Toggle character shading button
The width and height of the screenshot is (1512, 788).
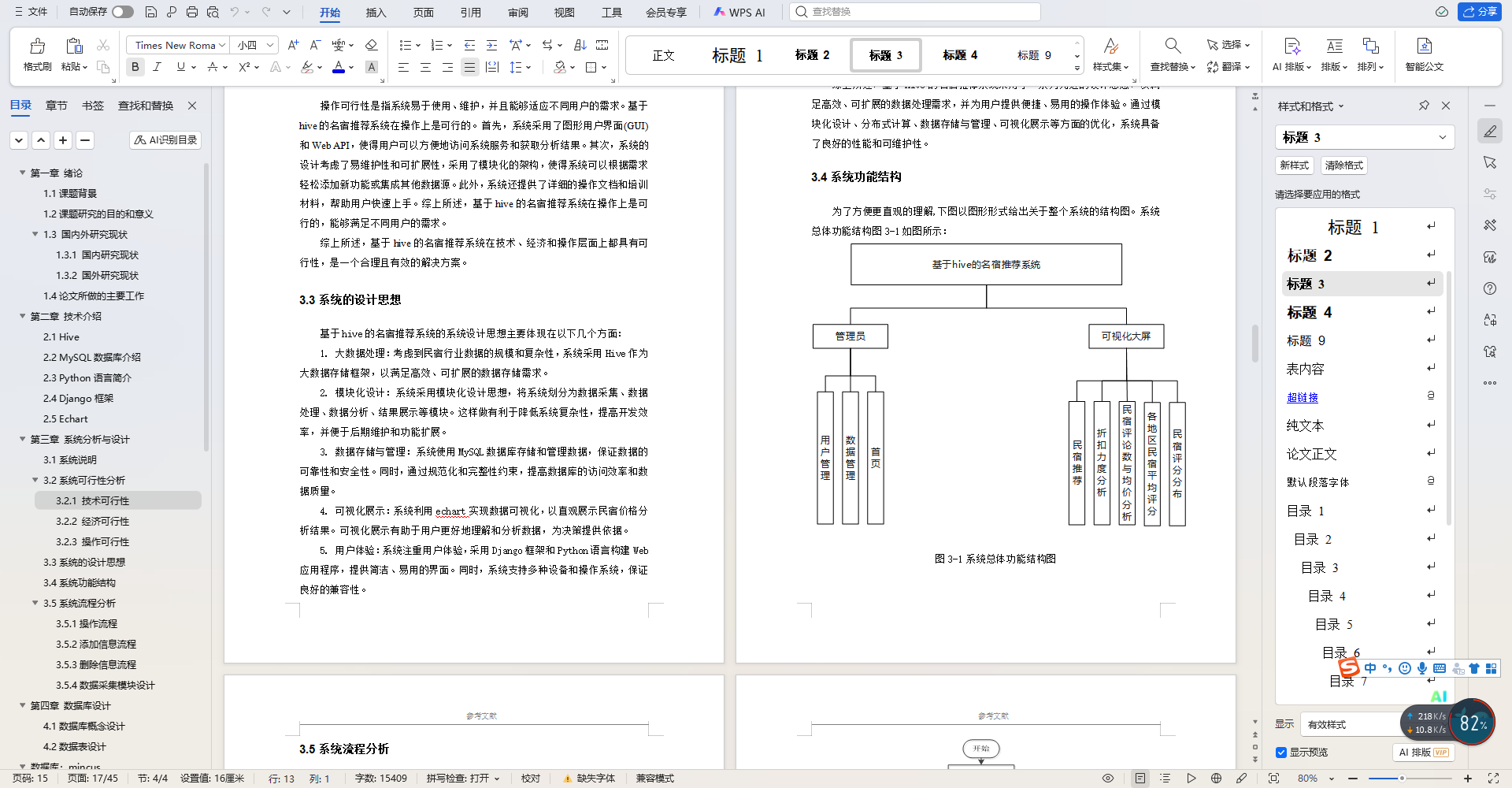point(372,67)
